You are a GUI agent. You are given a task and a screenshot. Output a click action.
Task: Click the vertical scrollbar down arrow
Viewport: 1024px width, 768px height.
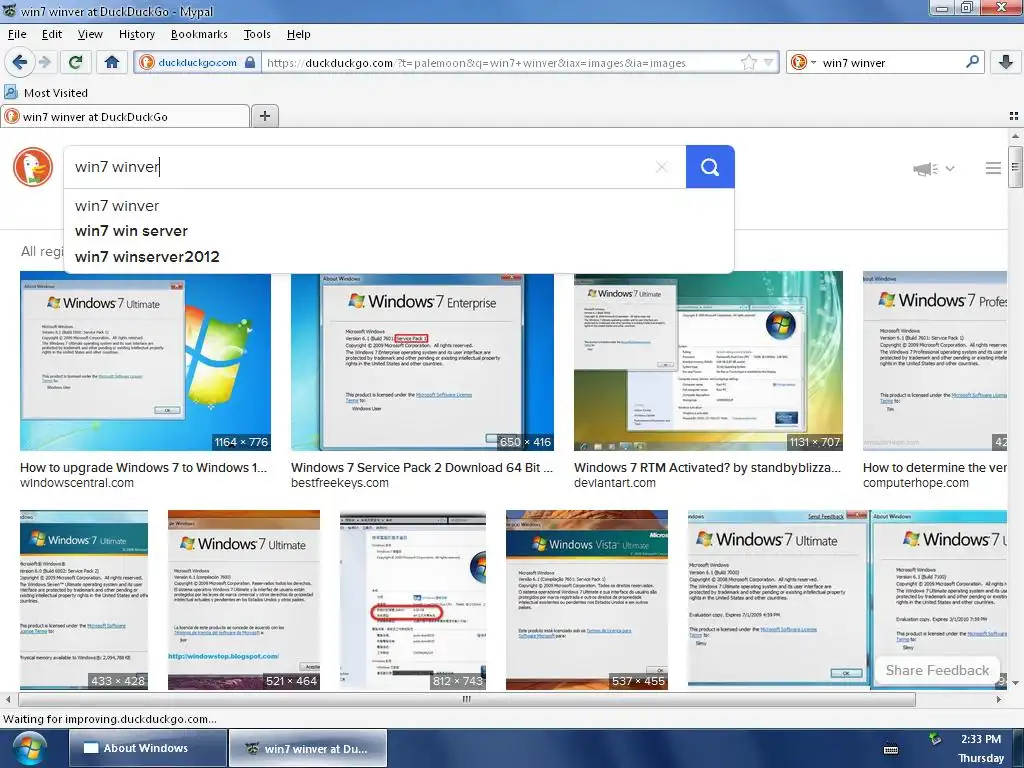tap(1015, 683)
